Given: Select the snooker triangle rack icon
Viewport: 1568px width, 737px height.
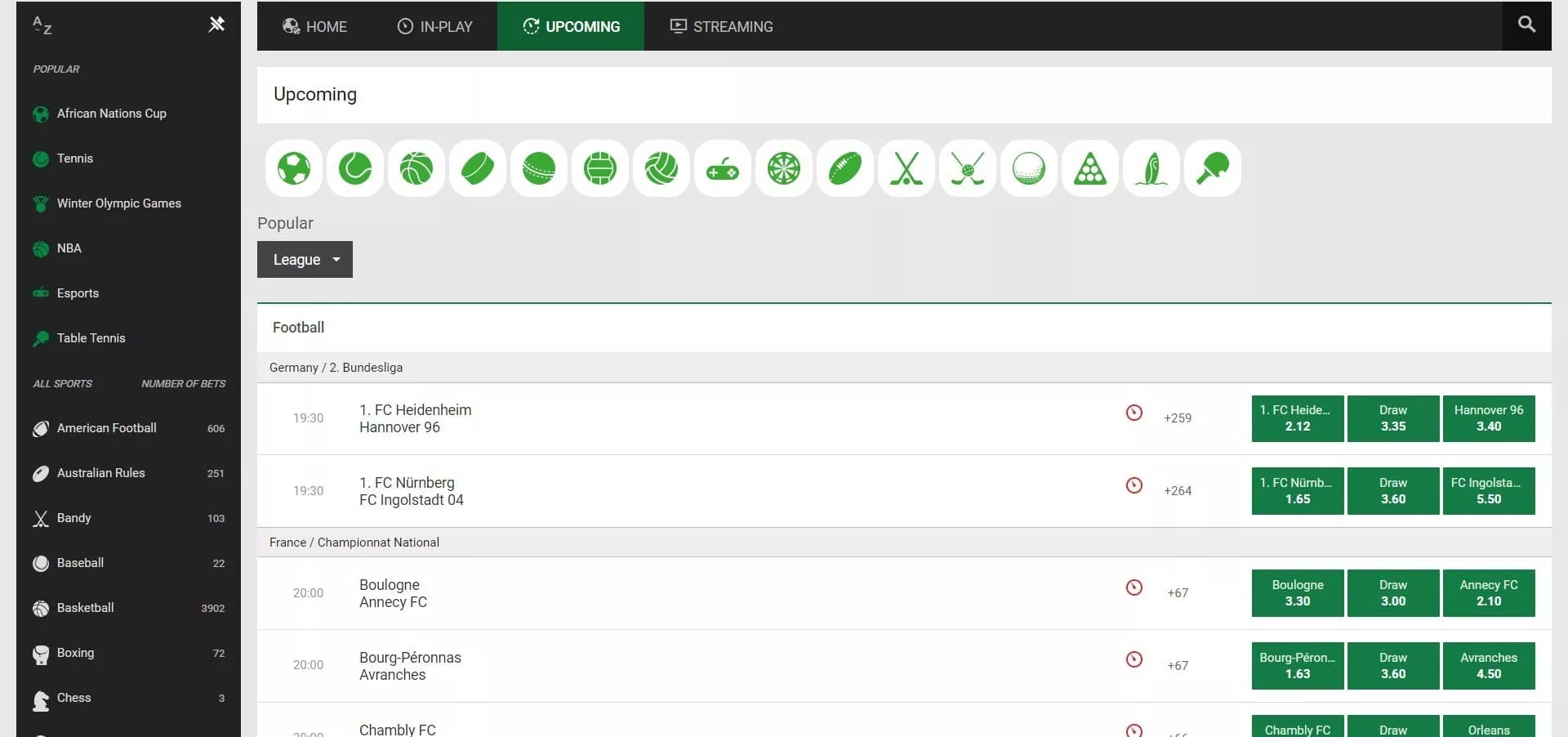Looking at the screenshot, I should point(1090,169).
